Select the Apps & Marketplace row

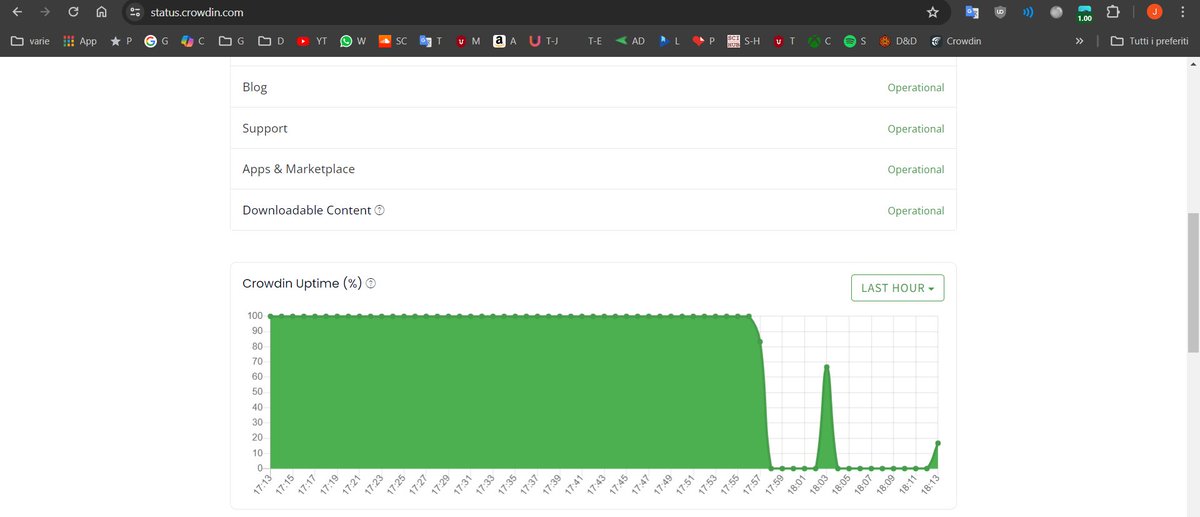(593, 169)
